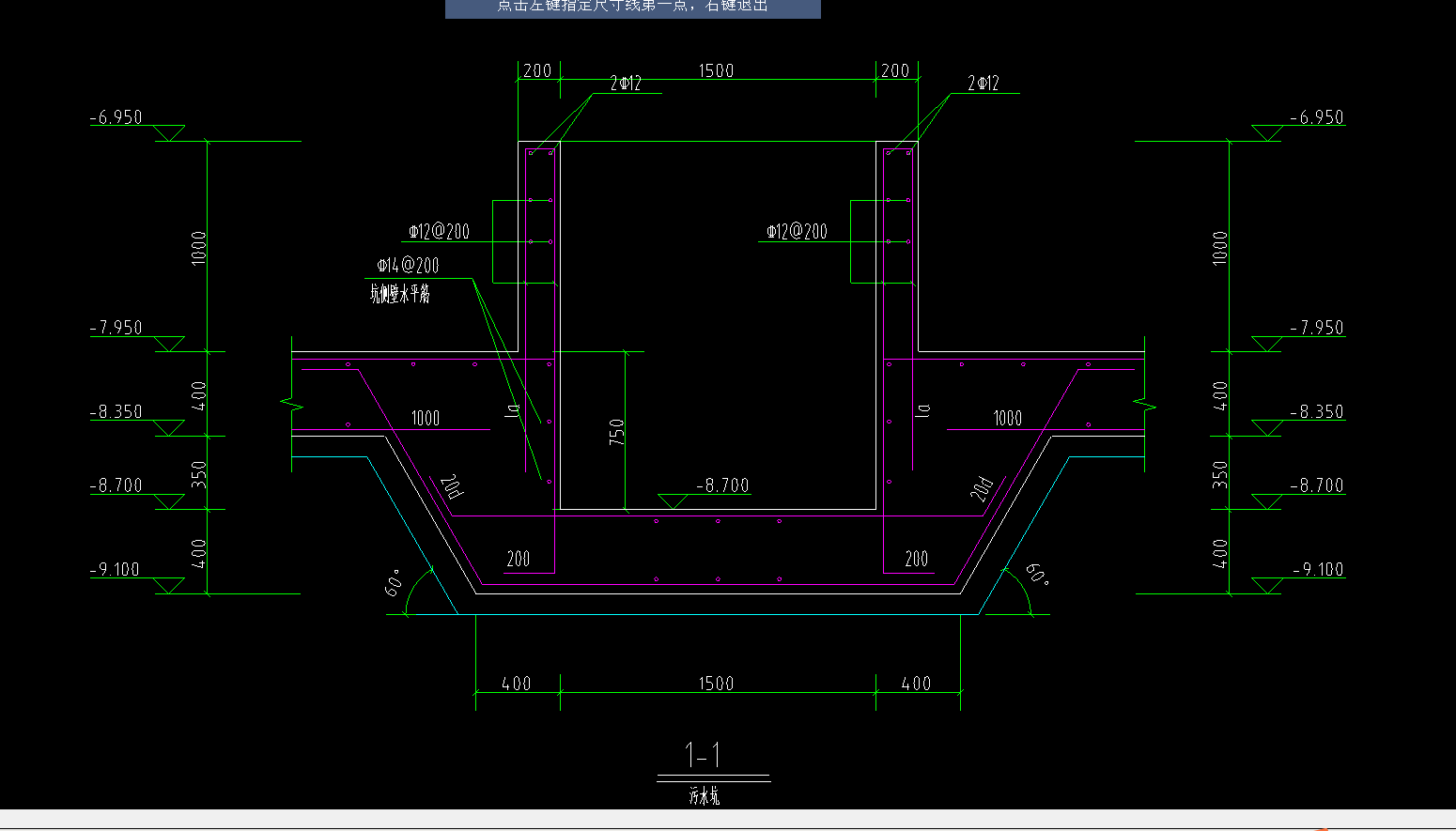Select left-side elevation mark "-6.950"
This screenshot has height=831, width=1456.
116,117
